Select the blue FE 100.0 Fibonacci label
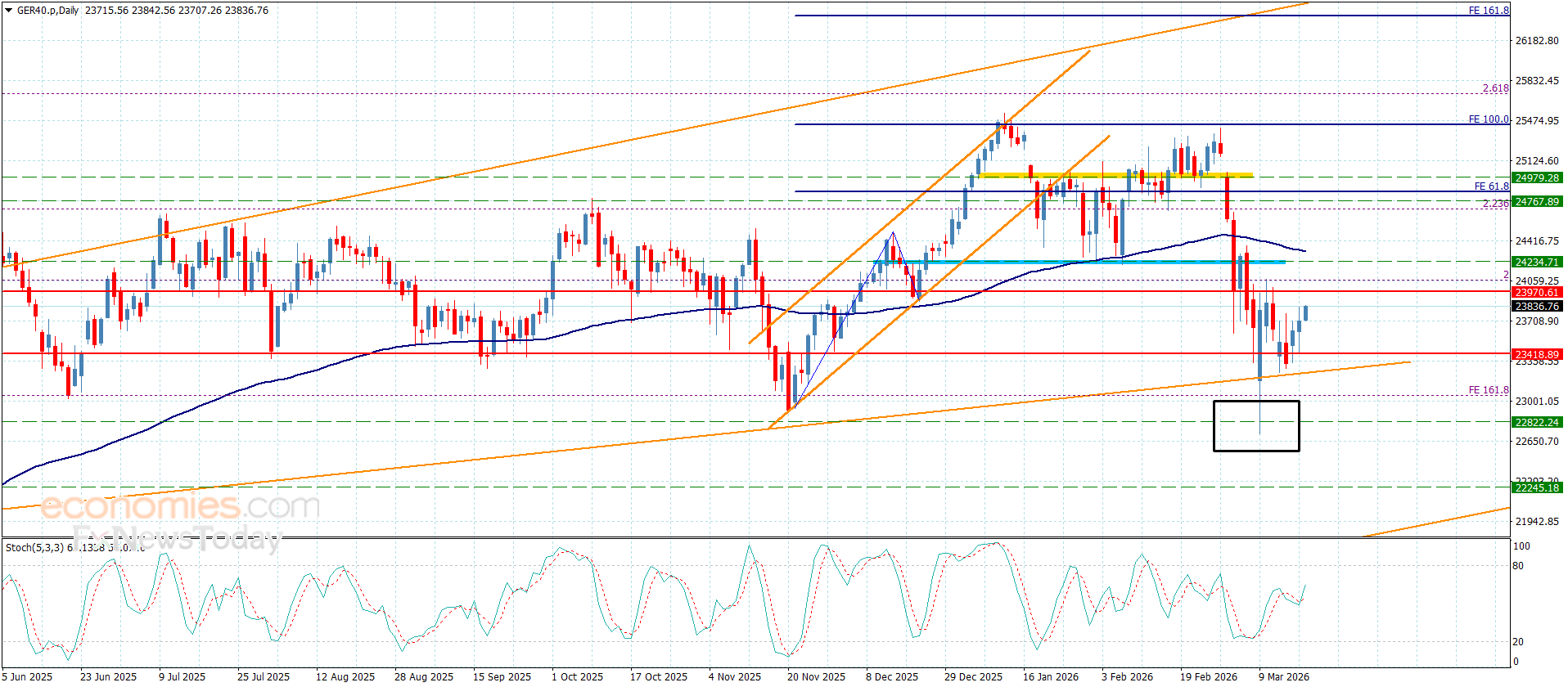 pos(1489,119)
